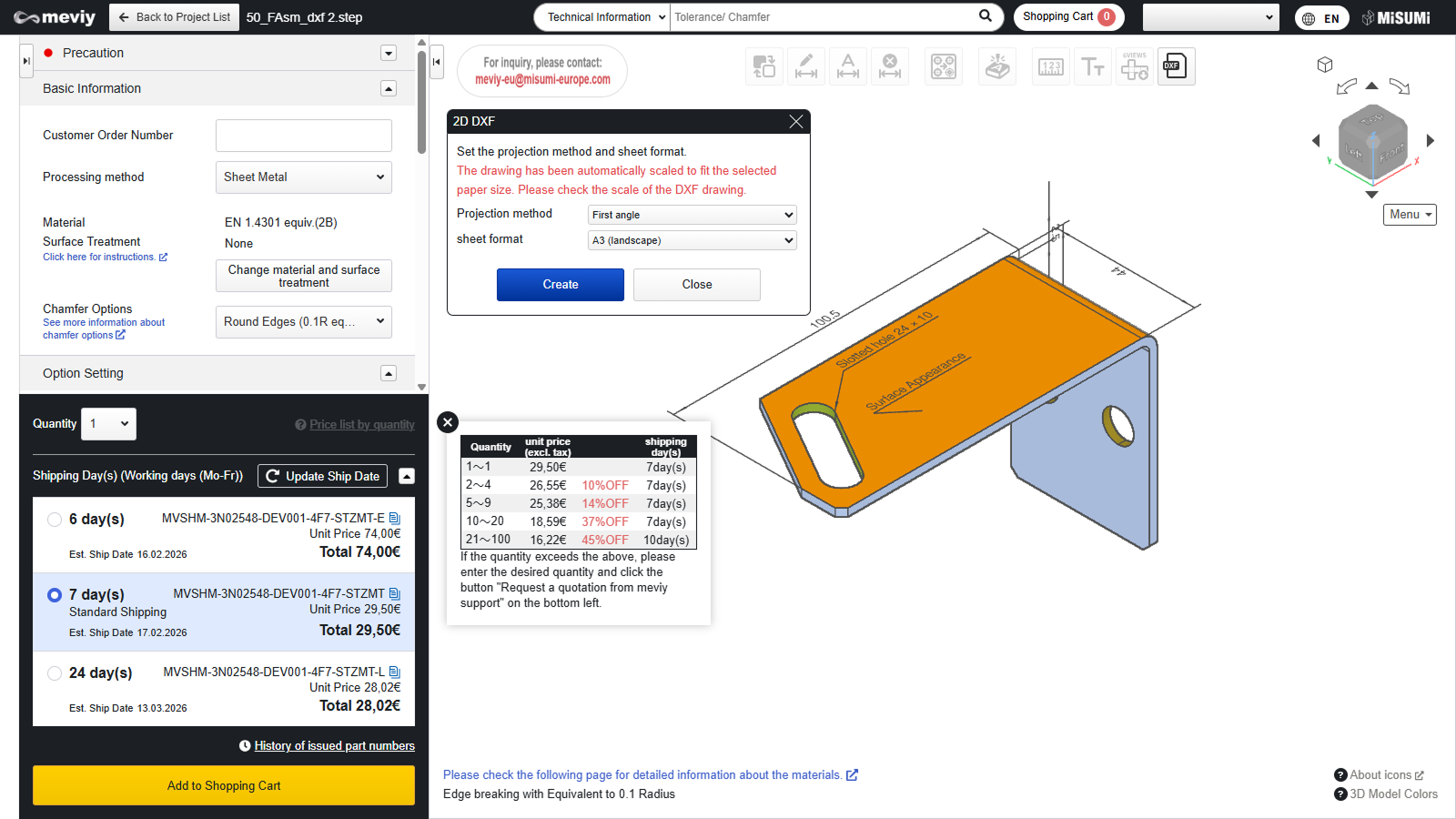Close the price list popup
This screenshot has width=1456, height=819.
coord(447,422)
